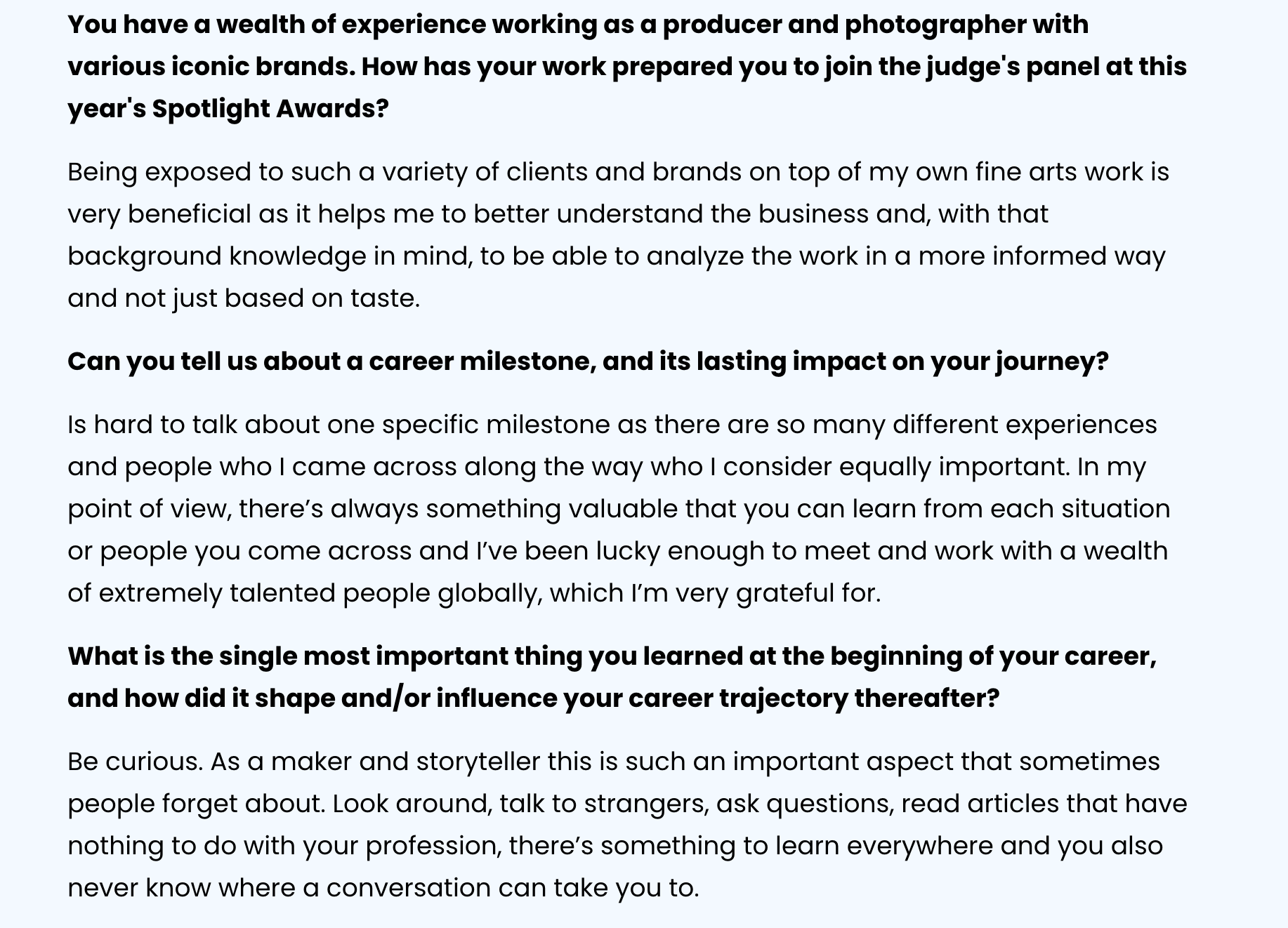
Task: Click "career trajectory thereafter?" in the third question
Action: pos(813,698)
